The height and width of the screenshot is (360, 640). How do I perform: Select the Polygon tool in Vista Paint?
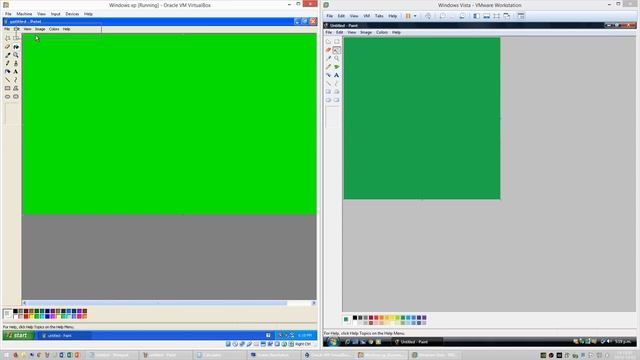tap(337, 92)
